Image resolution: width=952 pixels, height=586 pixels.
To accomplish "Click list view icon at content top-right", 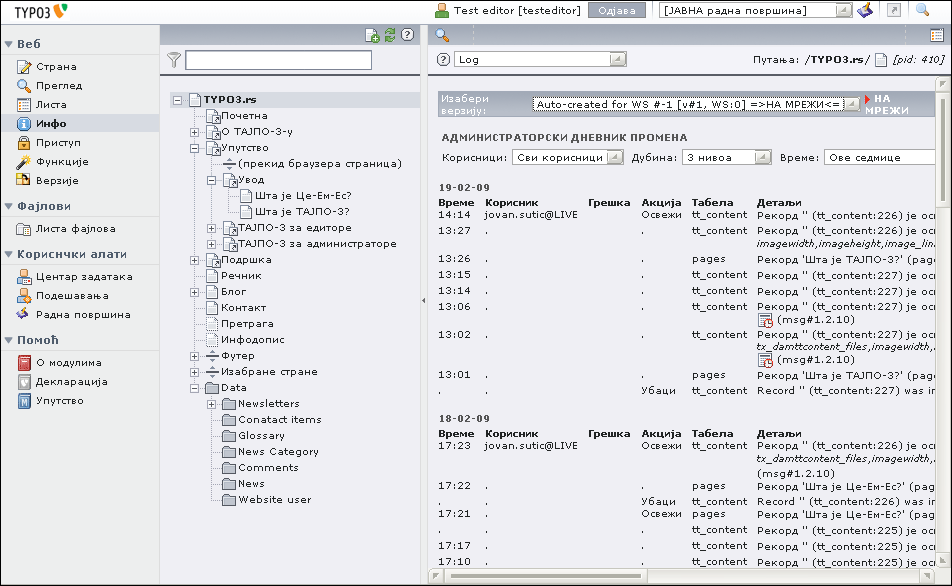I will point(936,35).
